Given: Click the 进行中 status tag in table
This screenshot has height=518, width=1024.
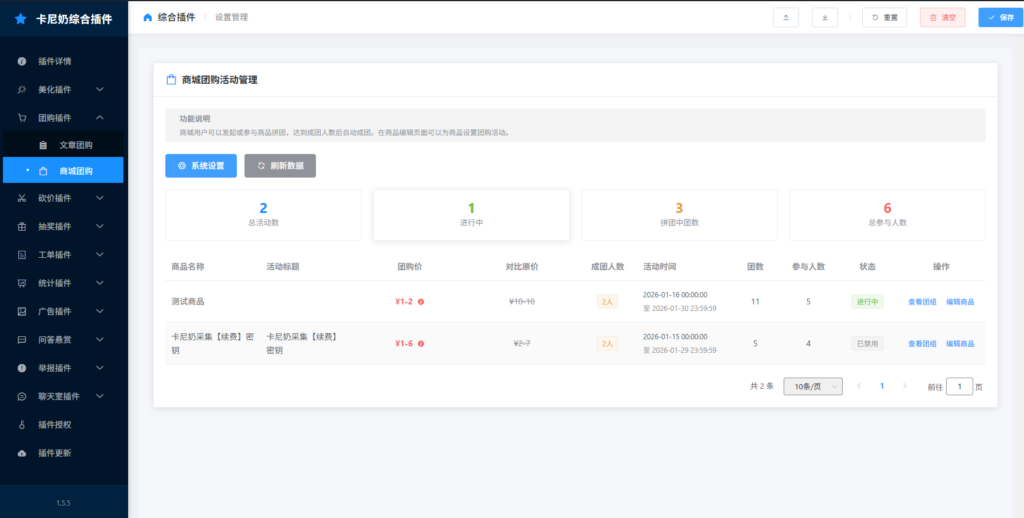Looking at the screenshot, I should 867,302.
